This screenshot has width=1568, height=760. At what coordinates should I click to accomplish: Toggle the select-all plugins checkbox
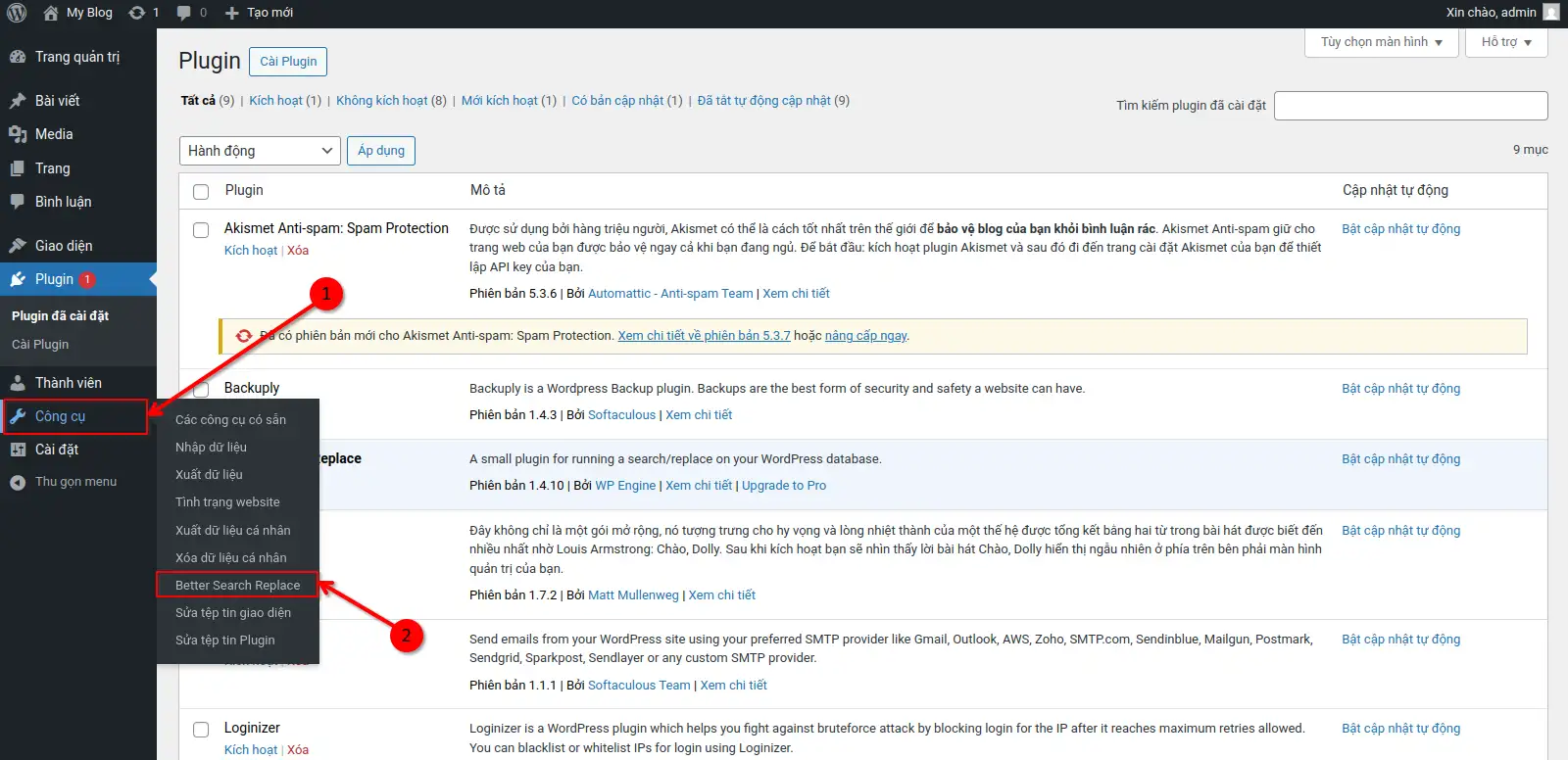point(201,192)
